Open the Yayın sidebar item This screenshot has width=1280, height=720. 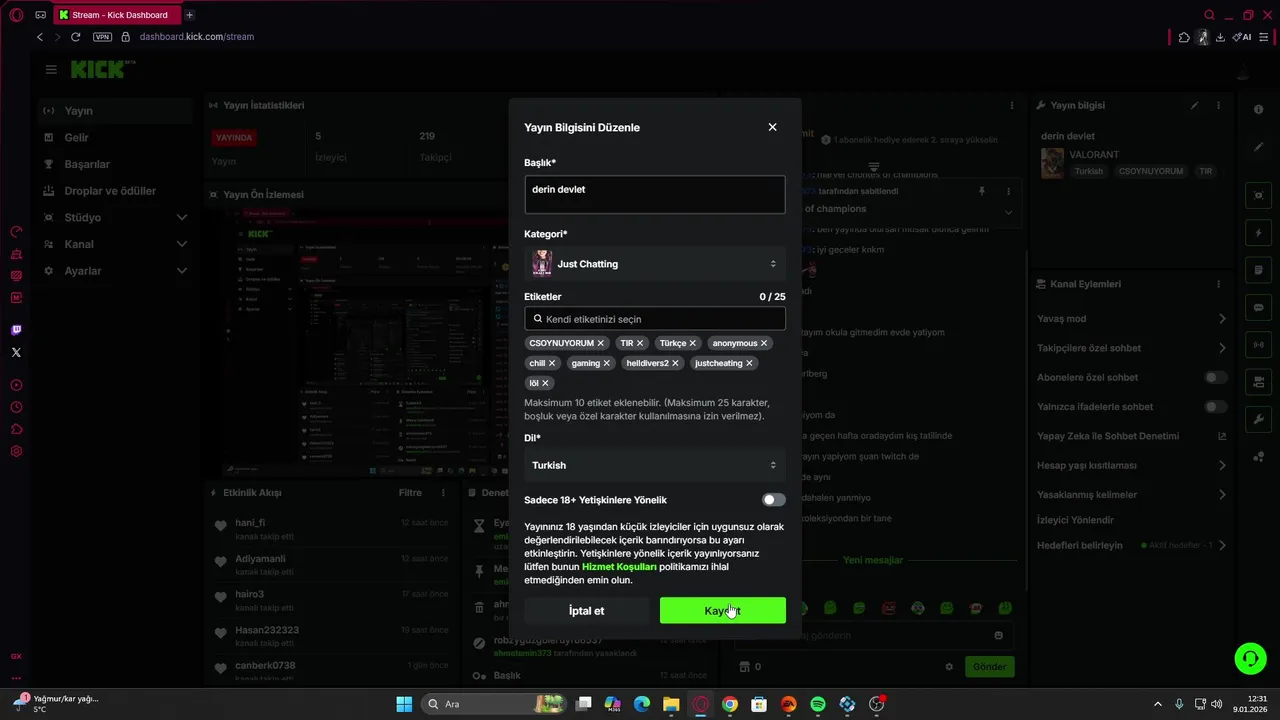pos(115,111)
